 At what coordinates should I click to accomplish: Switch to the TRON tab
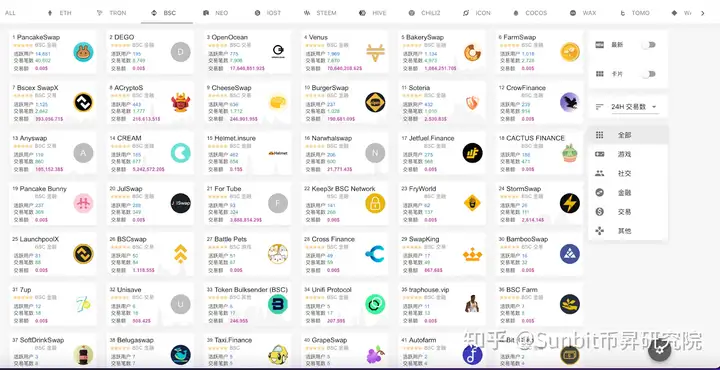(112, 13)
